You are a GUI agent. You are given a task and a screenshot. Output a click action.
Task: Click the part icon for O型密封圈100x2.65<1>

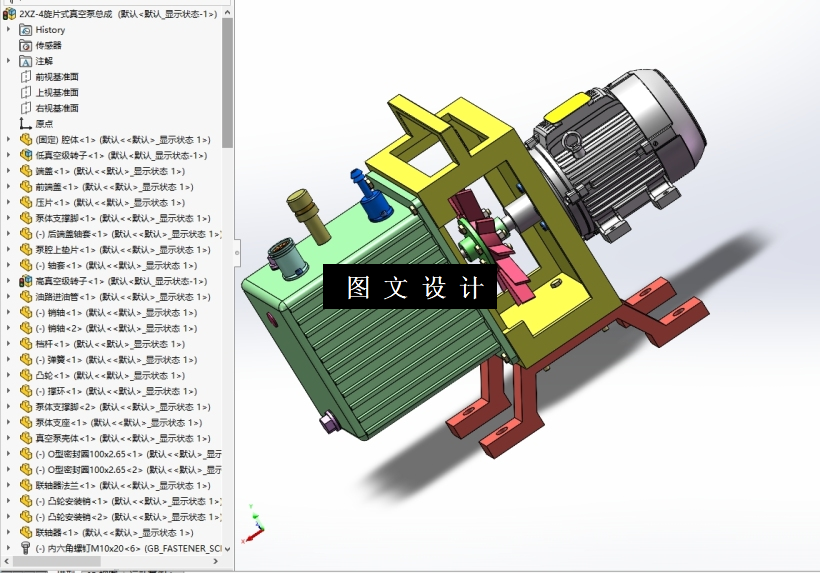click(26, 454)
